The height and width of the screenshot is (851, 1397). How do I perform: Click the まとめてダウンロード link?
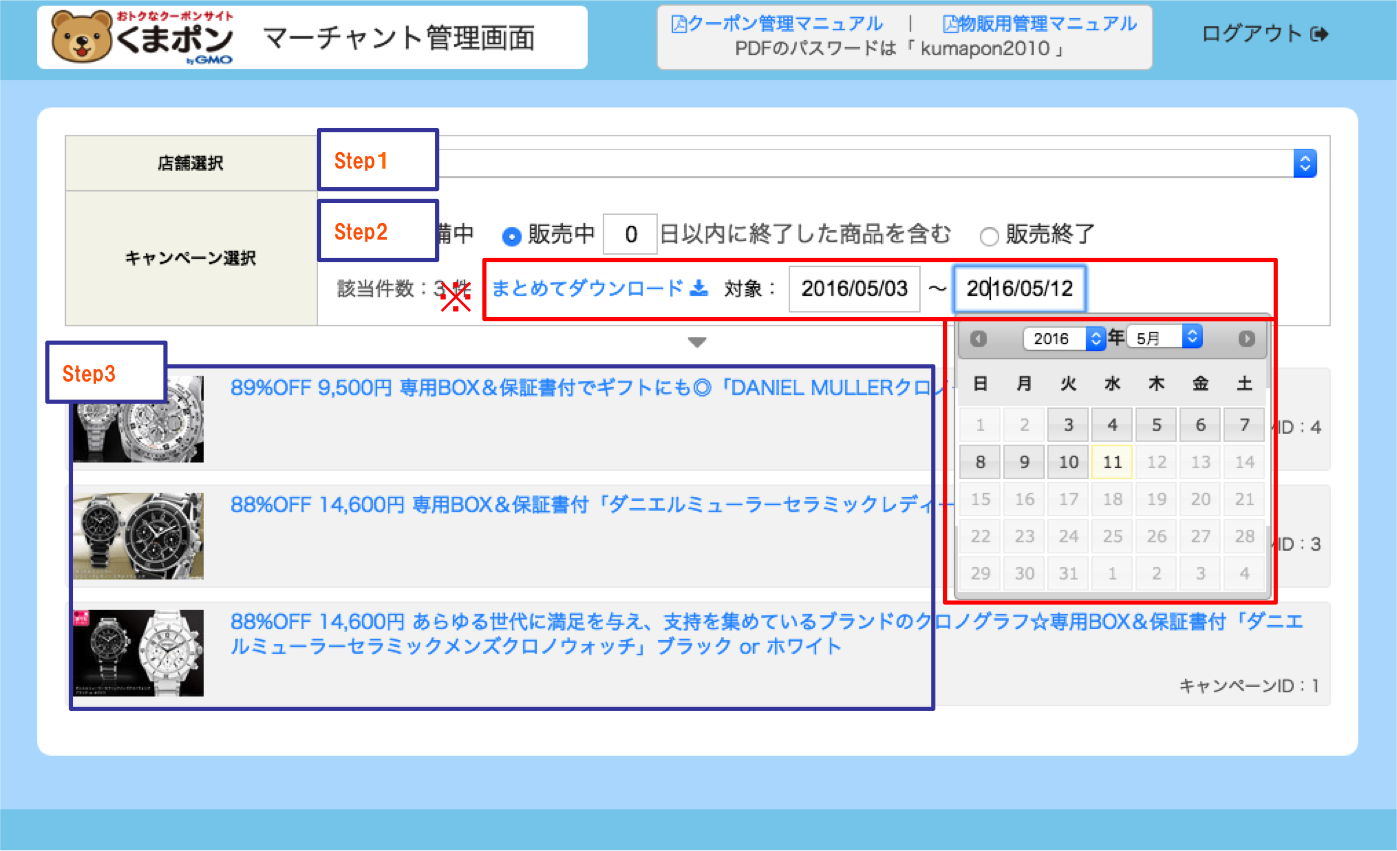click(x=586, y=289)
